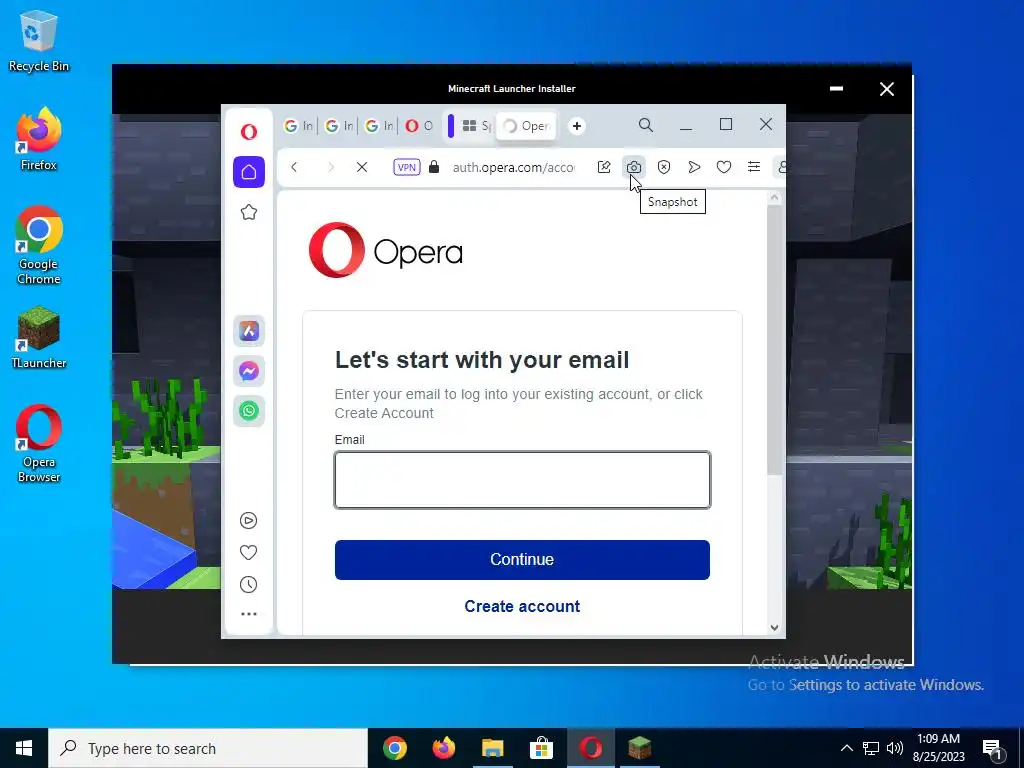The height and width of the screenshot is (768, 1024).
Task: Select the active loading Opera tab
Action: tap(526, 126)
